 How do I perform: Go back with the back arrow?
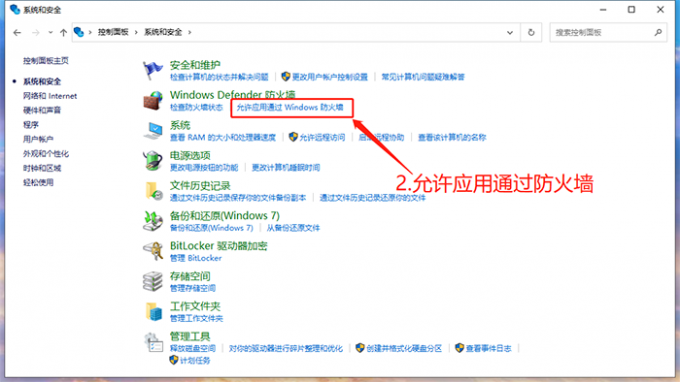coord(17,33)
